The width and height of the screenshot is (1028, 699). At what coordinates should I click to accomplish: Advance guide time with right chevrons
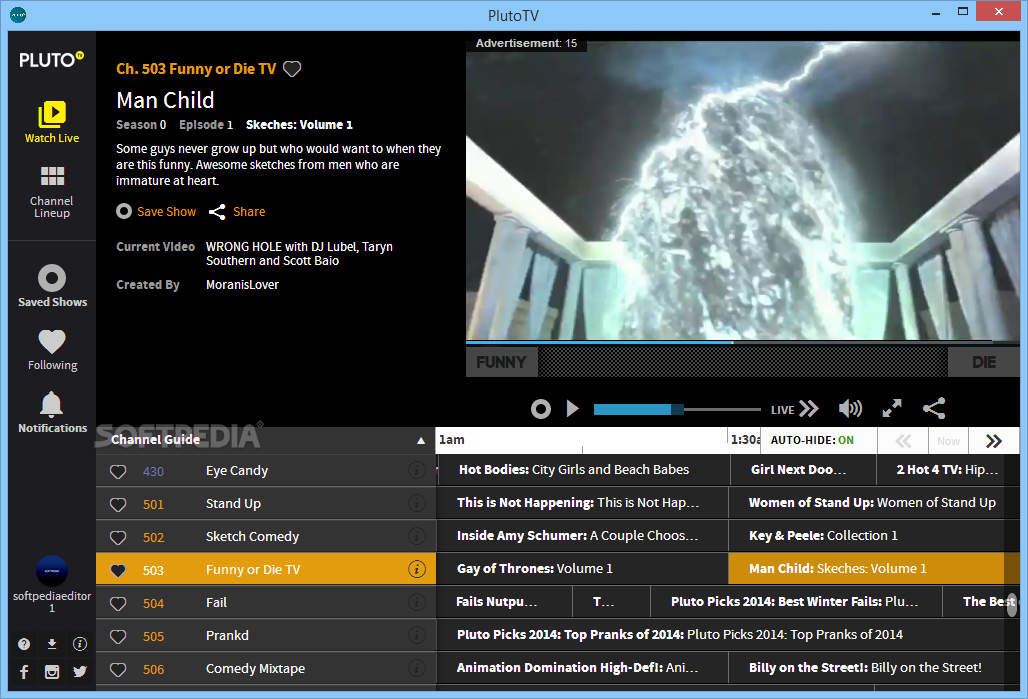tap(994, 441)
